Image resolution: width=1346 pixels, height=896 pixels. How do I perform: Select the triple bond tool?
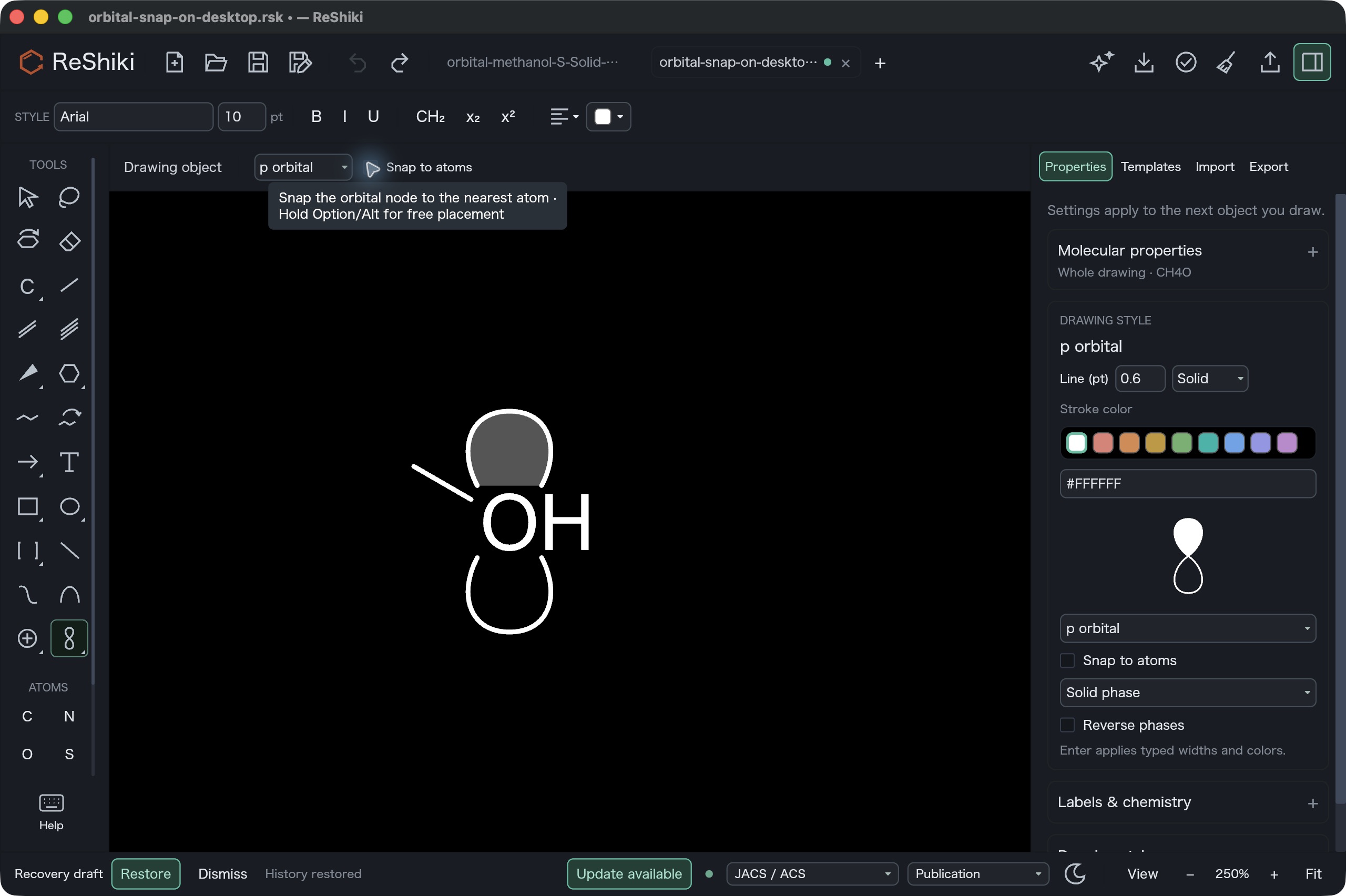pyautogui.click(x=69, y=329)
